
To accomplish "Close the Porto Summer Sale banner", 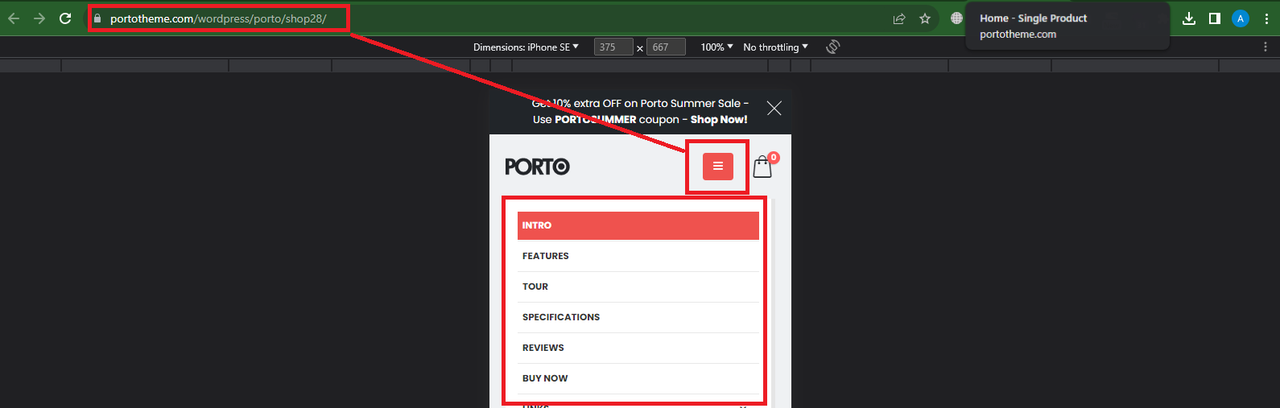I will 774,108.
